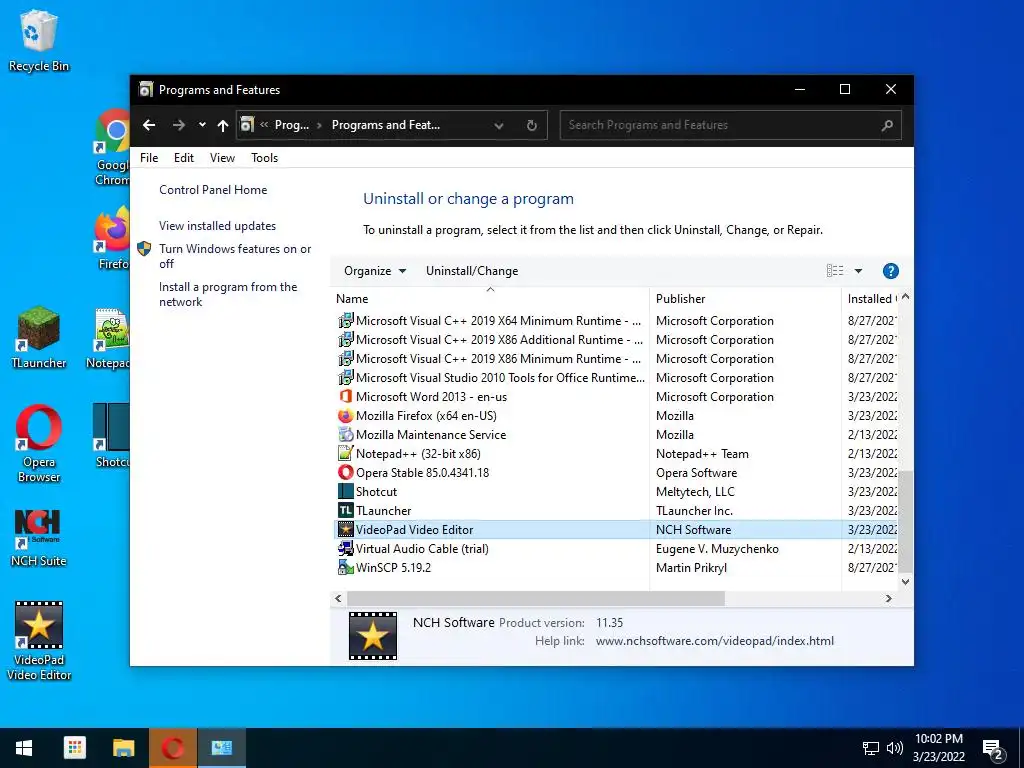Image resolution: width=1024 pixels, height=768 pixels.
Task: Sort by the Publisher column header
Action: 745,298
